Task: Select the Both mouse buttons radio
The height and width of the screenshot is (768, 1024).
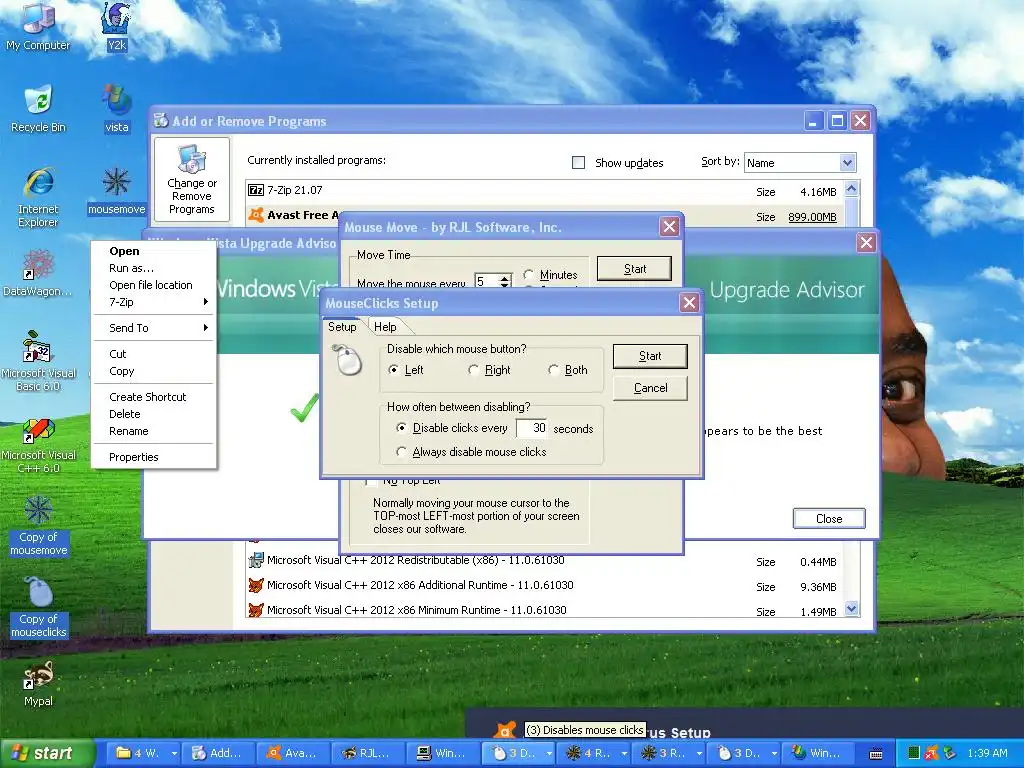Action: [x=554, y=370]
